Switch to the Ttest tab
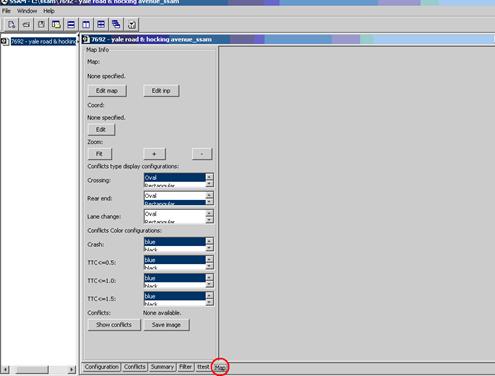The width and height of the screenshot is (495, 376). (203, 367)
